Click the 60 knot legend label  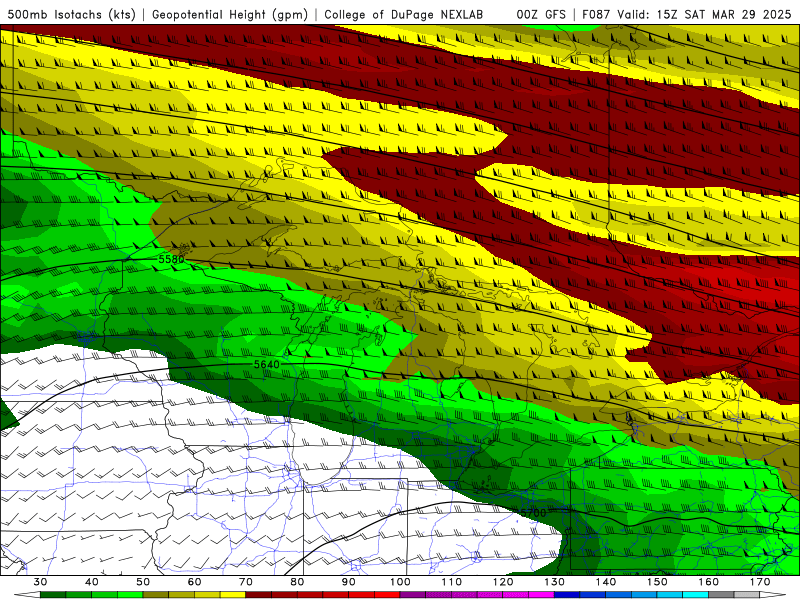point(194,582)
